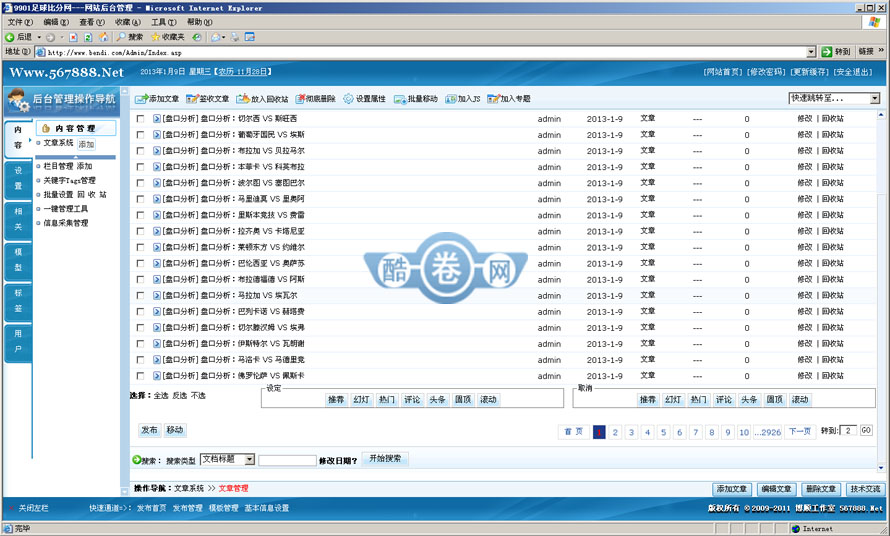This screenshot has width=890, height=536.
Task: Check the box for 里斯本竞技 VS 费雷 row
Action: tap(140, 216)
